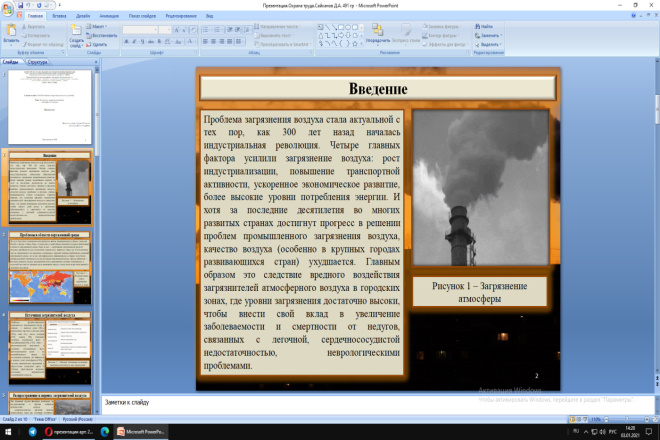Open Microsoft Edge from the taskbar
The image size is (660, 440).
104,432
